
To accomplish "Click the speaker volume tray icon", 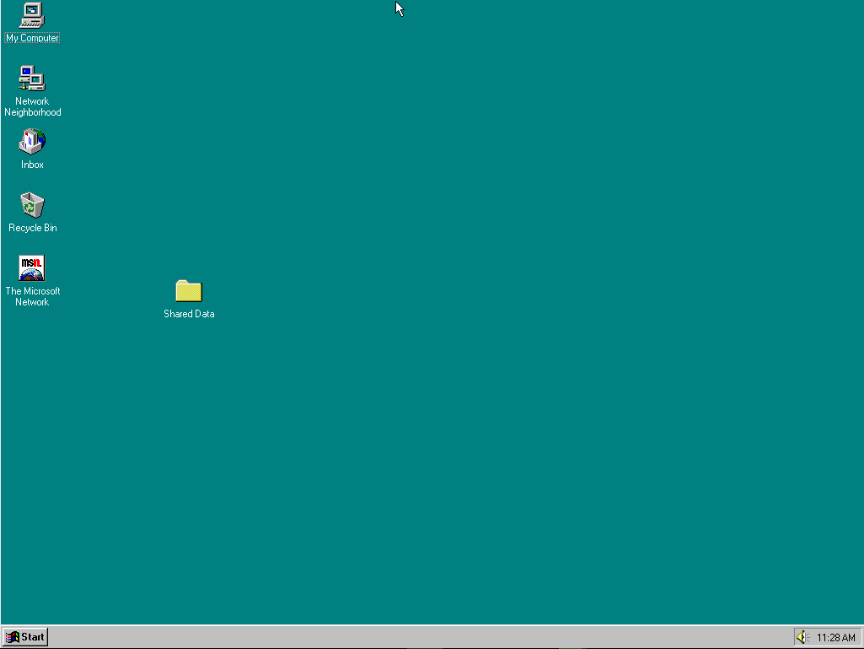I will [802, 637].
